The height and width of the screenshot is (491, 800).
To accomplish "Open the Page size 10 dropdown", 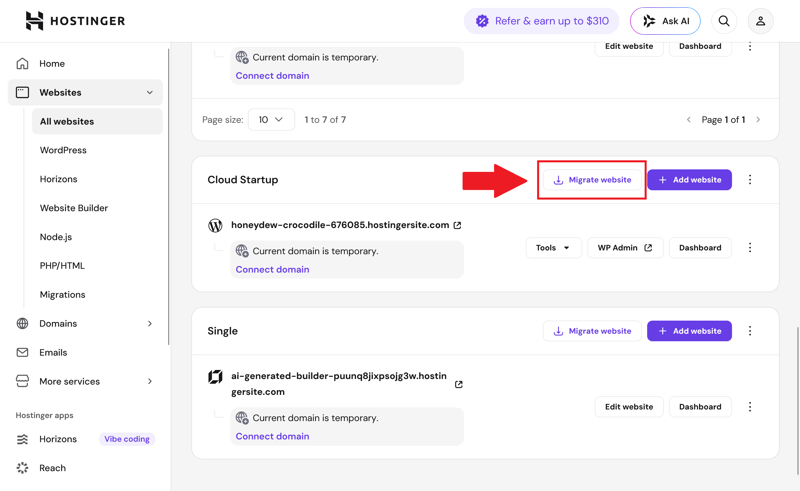I will pos(271,119).
